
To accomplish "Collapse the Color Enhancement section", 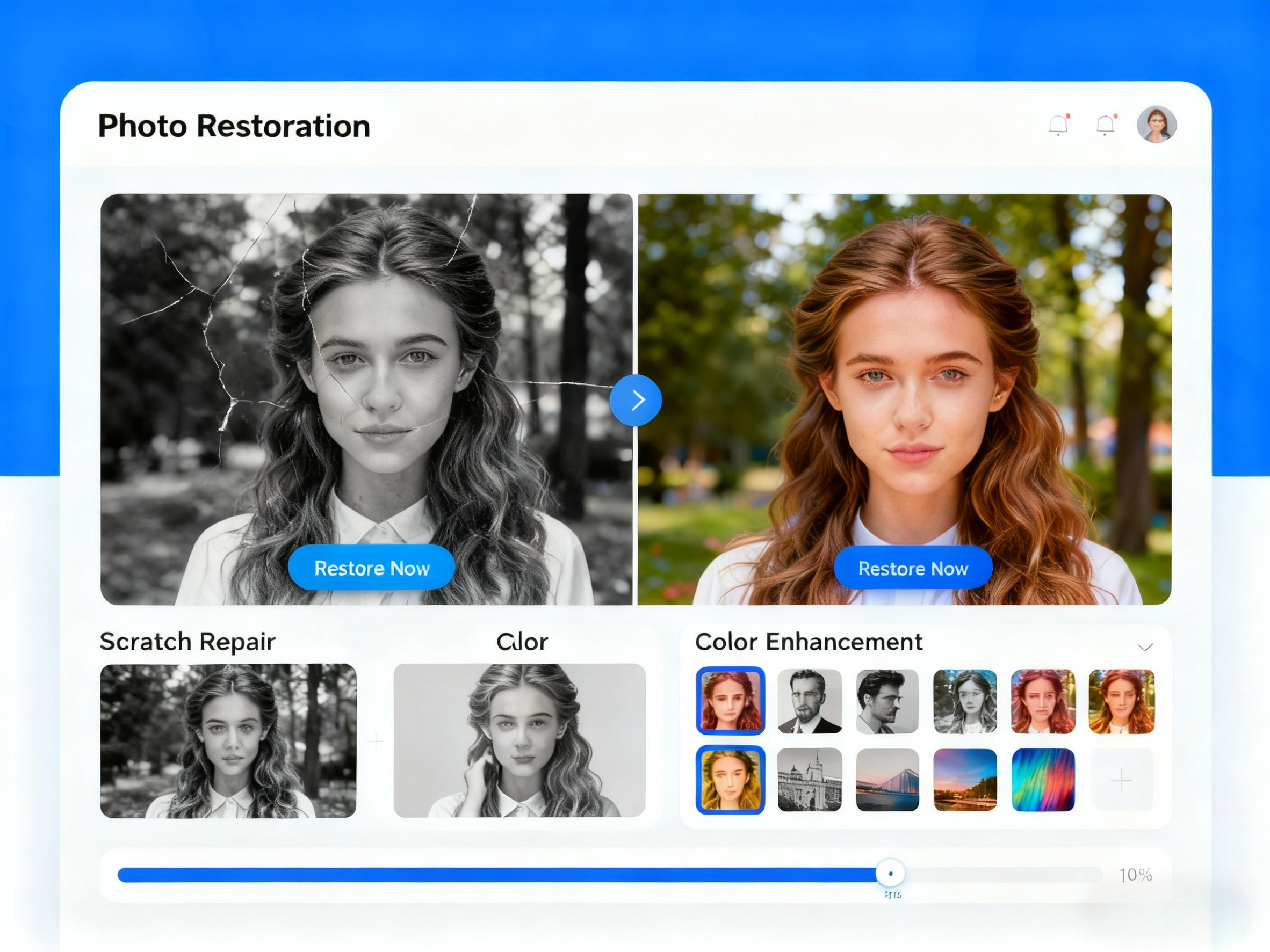I will point(1145,648).
